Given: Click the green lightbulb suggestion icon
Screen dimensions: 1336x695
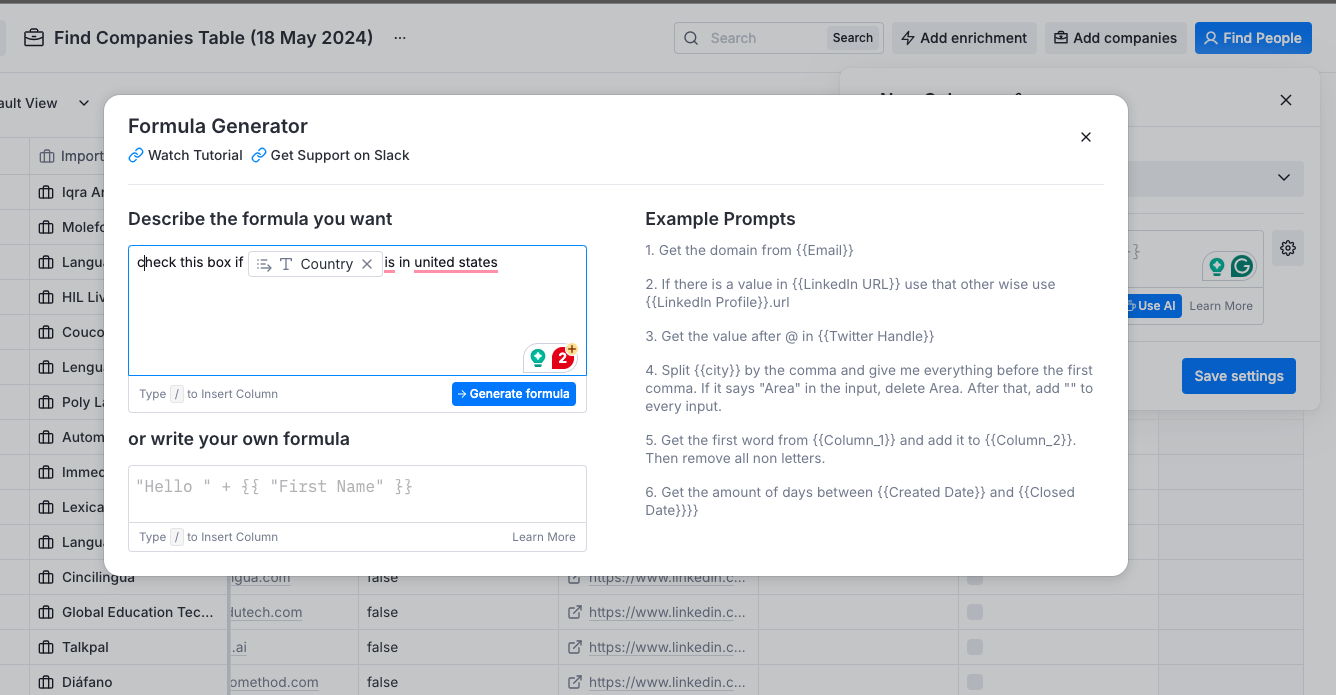Looking at the screenshot, I should click(538, 357).
